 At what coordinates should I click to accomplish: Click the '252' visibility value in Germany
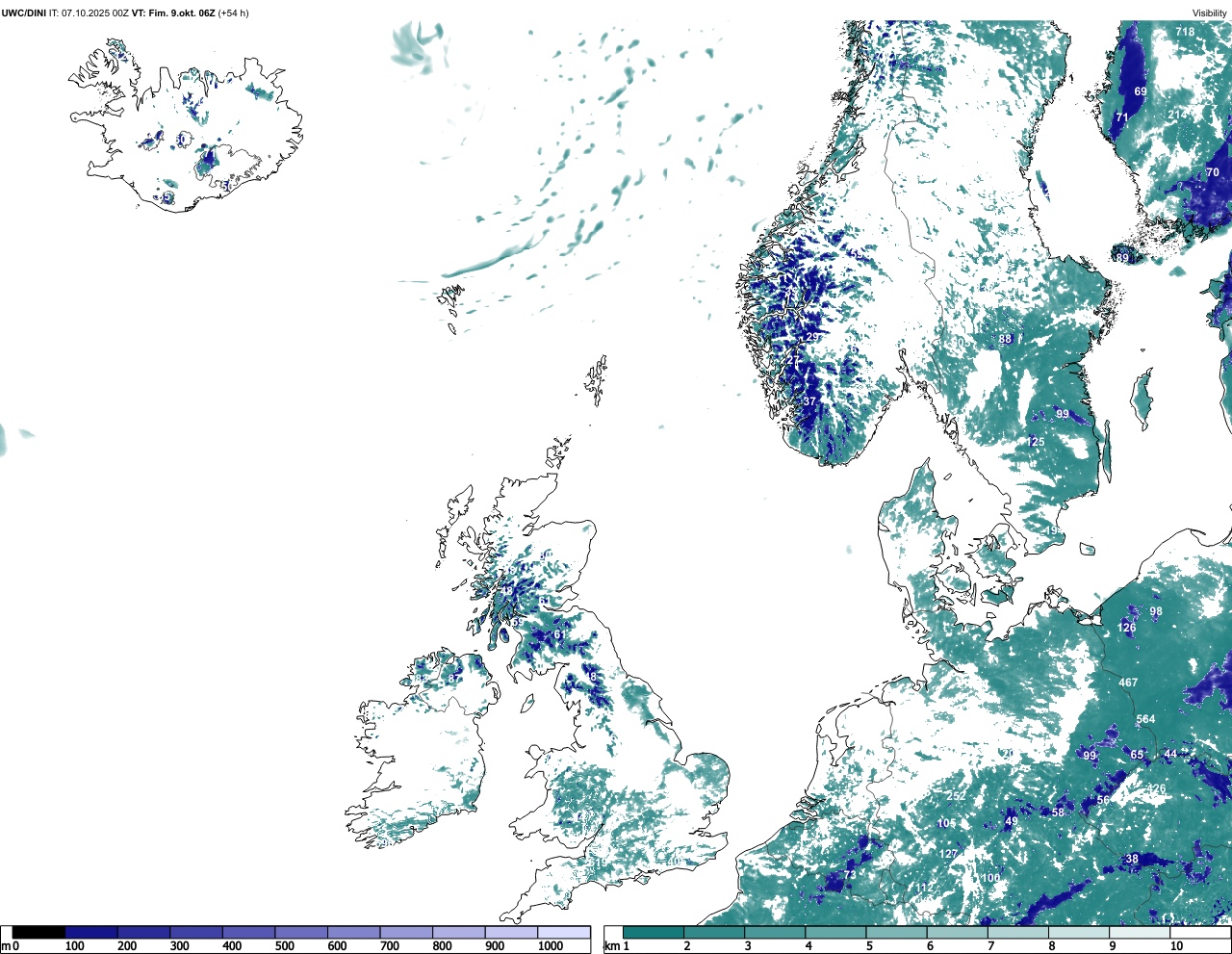[x=956, y=796]
